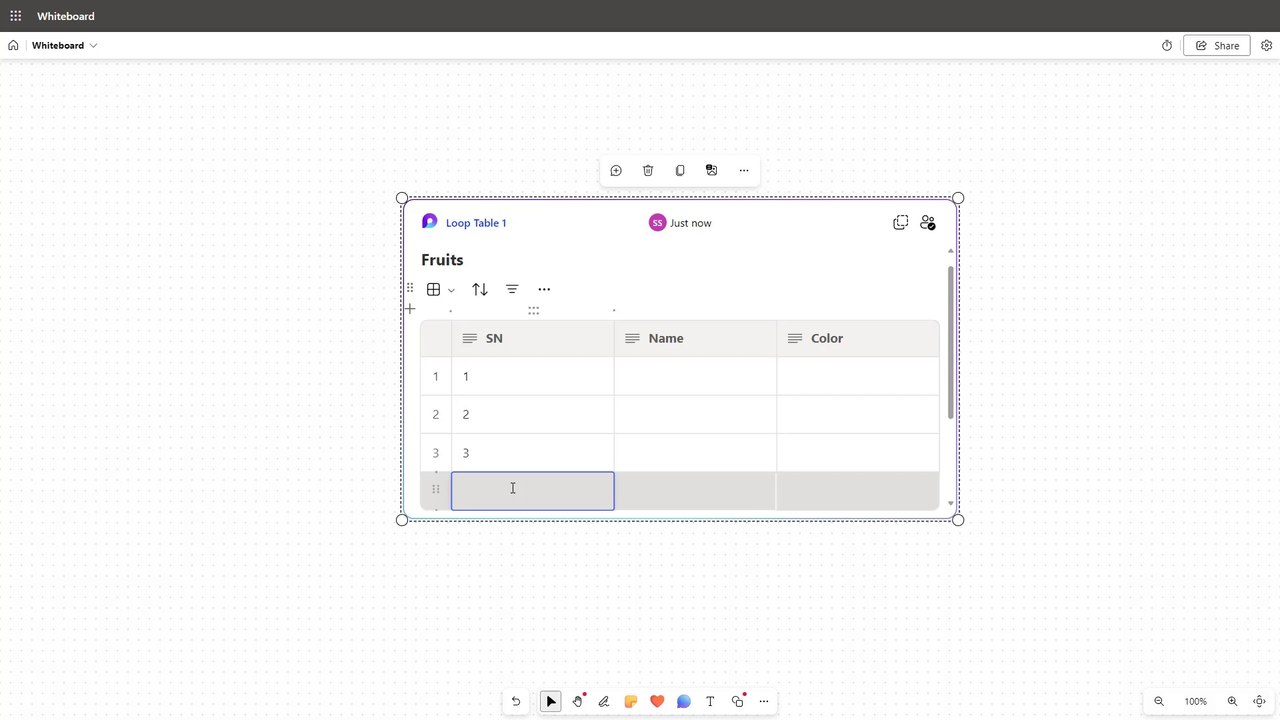1280x720 pixels.
Task: Click the SN cell containing 1
Action: click(533, 376)
